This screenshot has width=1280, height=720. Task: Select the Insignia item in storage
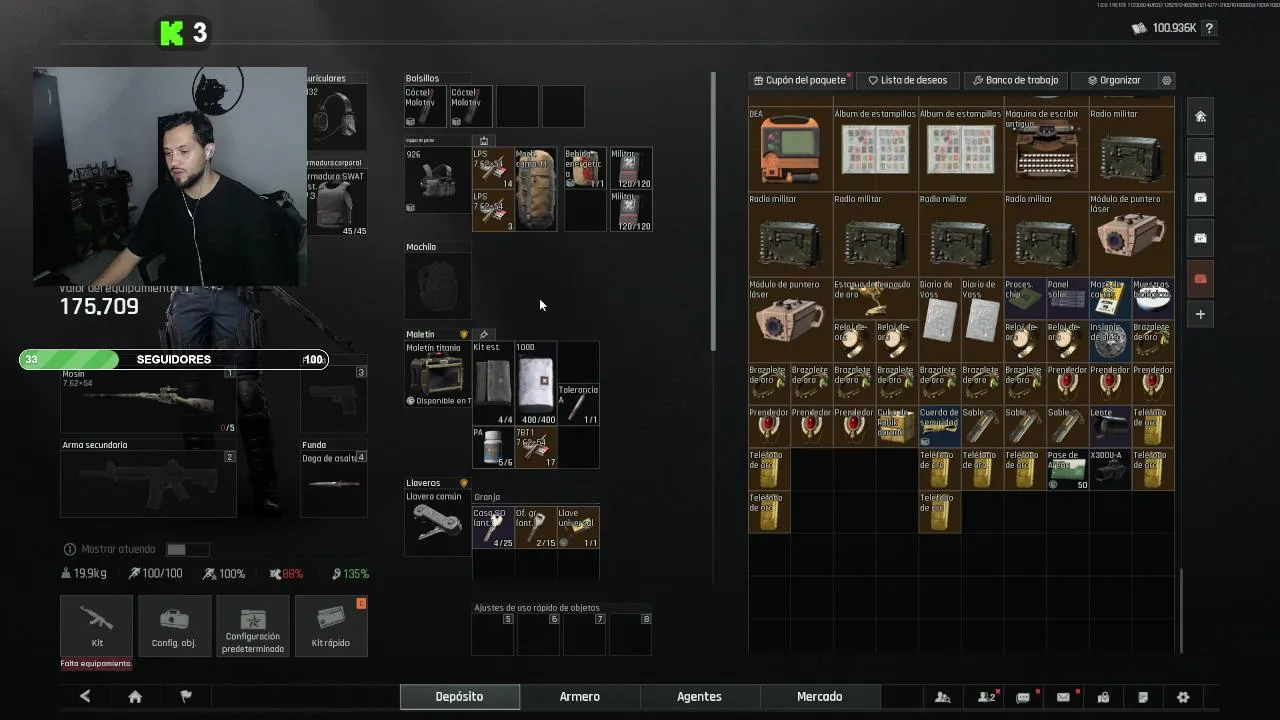tap(1109, 340)
